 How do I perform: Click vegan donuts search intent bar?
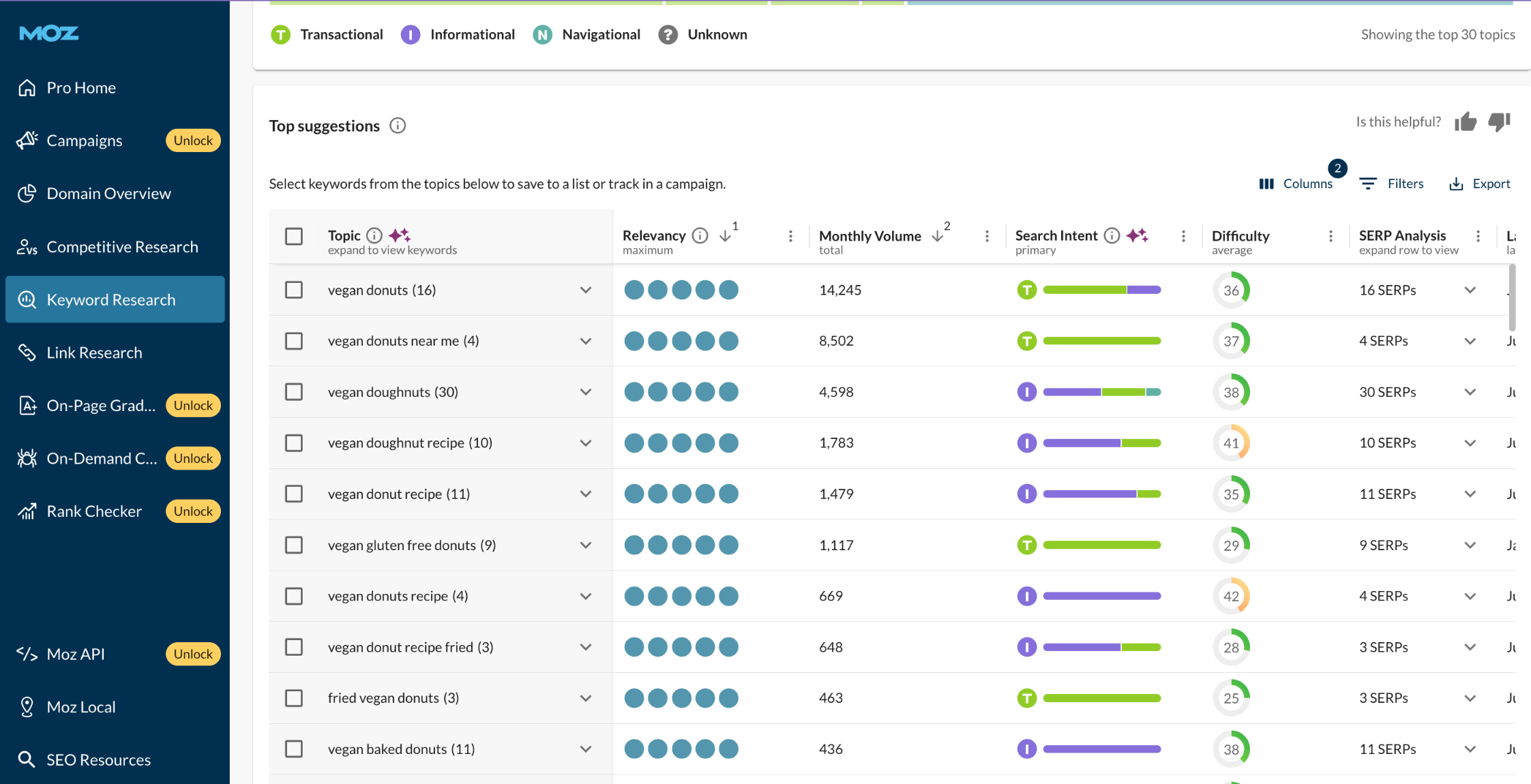click(x=1102, y=290)
